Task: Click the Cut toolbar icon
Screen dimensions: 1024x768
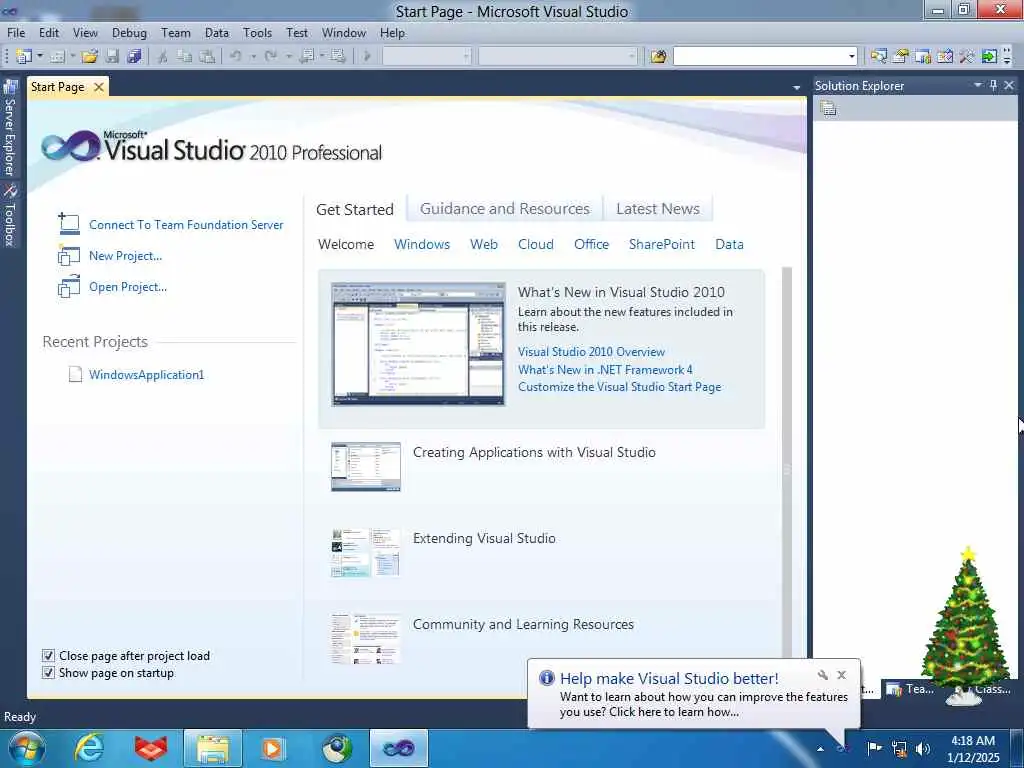Action: 163,57
